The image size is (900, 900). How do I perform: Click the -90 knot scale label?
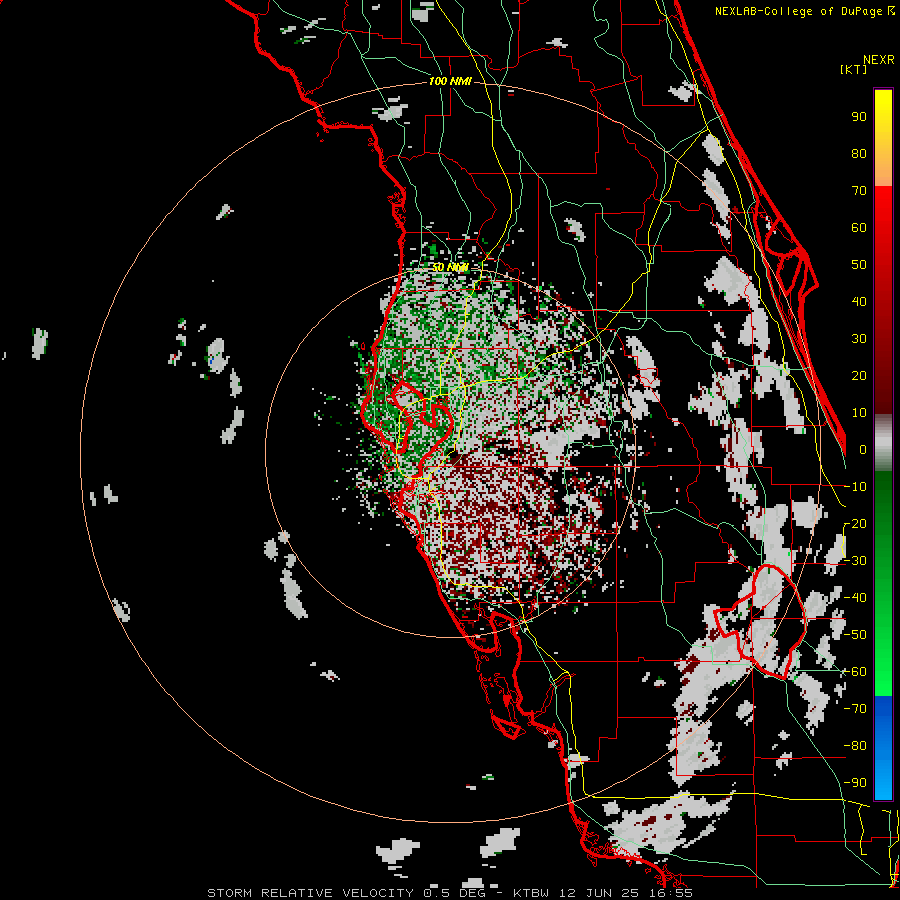855,783
